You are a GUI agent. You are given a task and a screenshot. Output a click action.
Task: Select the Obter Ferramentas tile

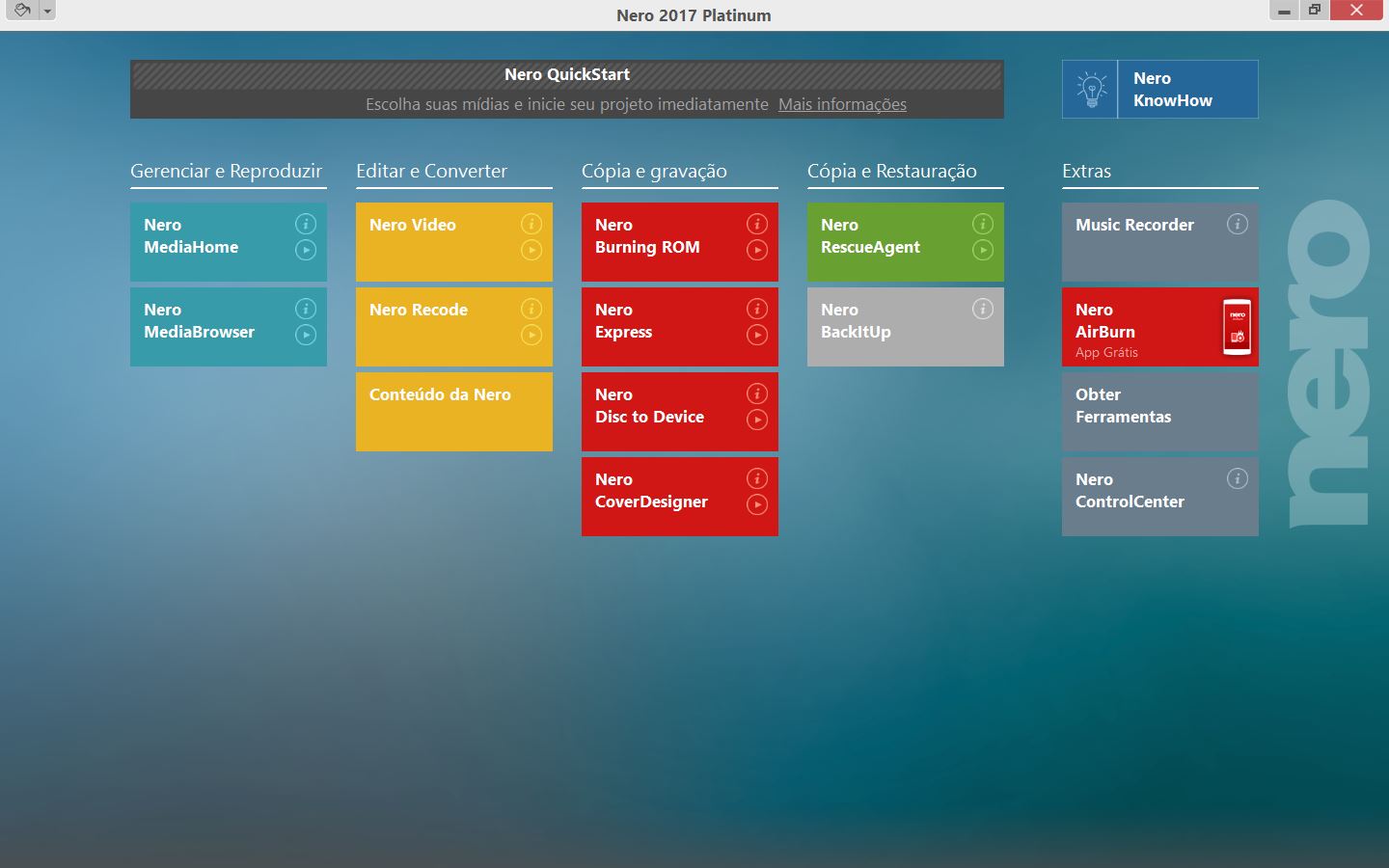(x=1159, y=412)
